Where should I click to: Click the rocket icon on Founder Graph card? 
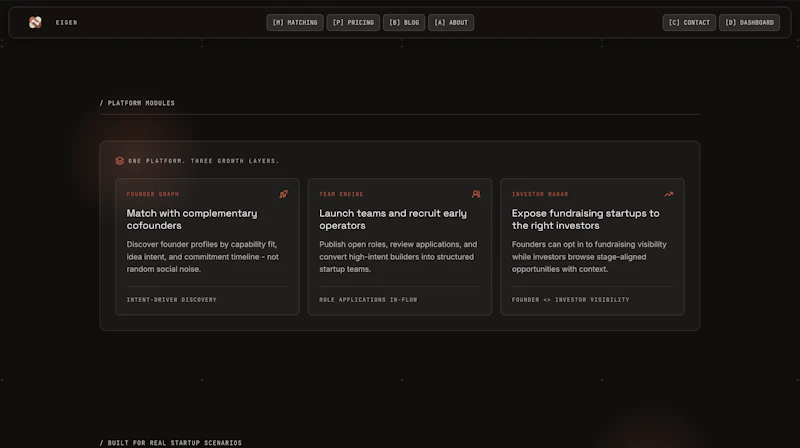(x=283, y=194)
